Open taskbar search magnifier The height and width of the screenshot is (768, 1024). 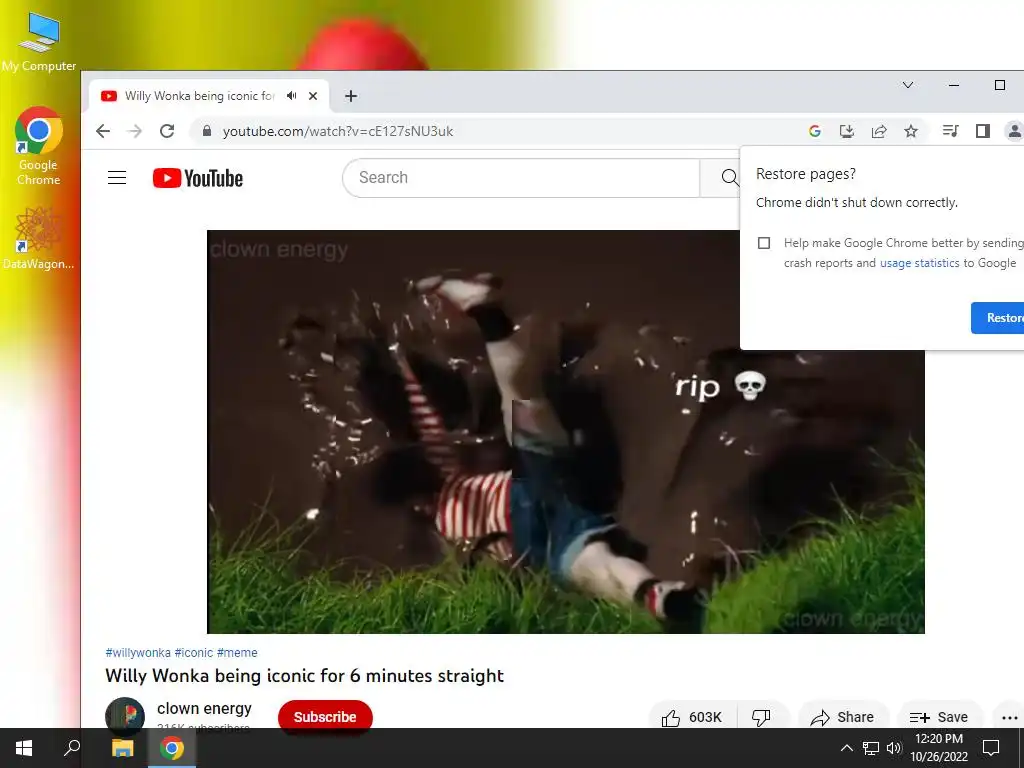pyautogui.click(x=72, y=748)
